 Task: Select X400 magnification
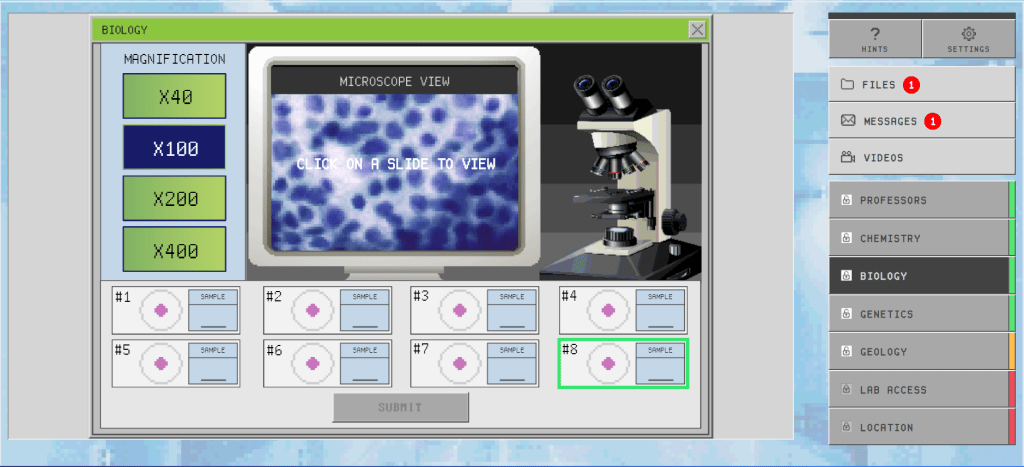[x=174, y=249]
